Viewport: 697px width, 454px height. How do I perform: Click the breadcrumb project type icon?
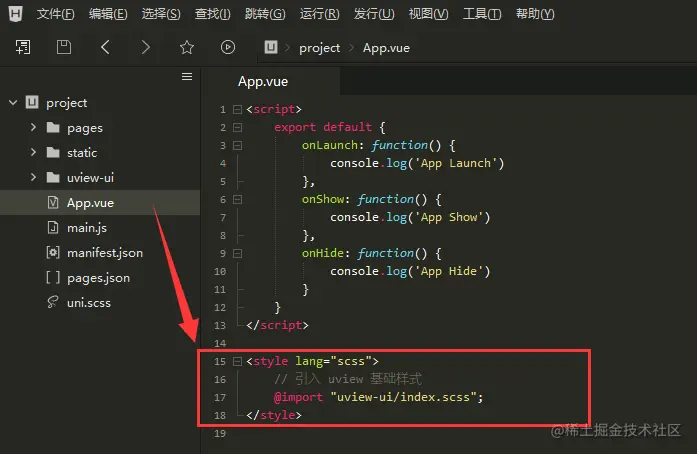(271, 47)
